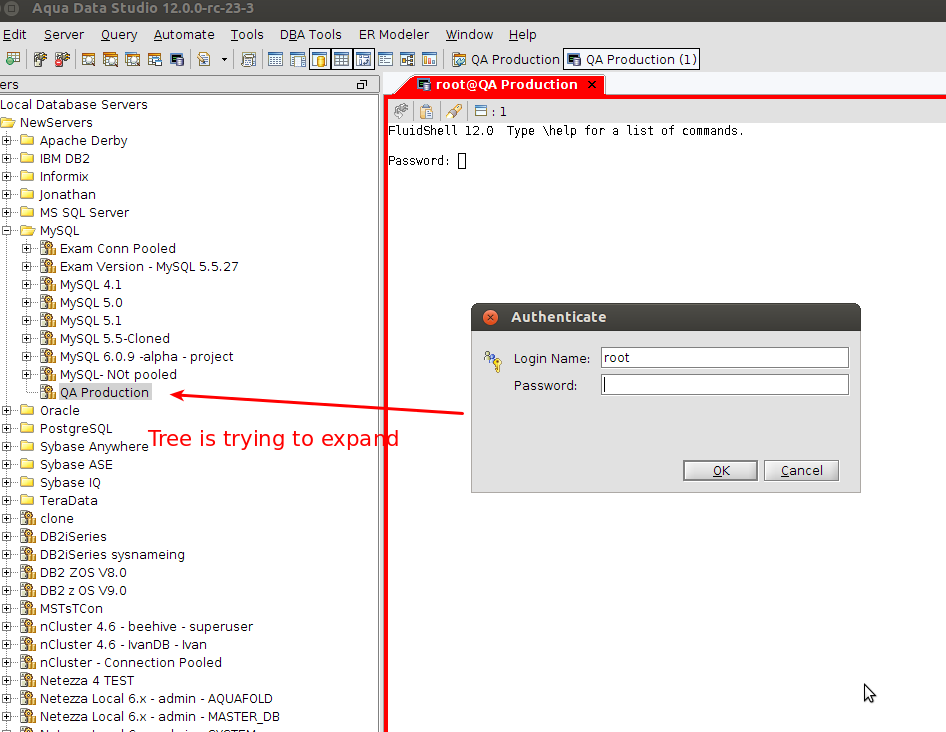Toggle the sort-arrows panel button

coord(364,59)
